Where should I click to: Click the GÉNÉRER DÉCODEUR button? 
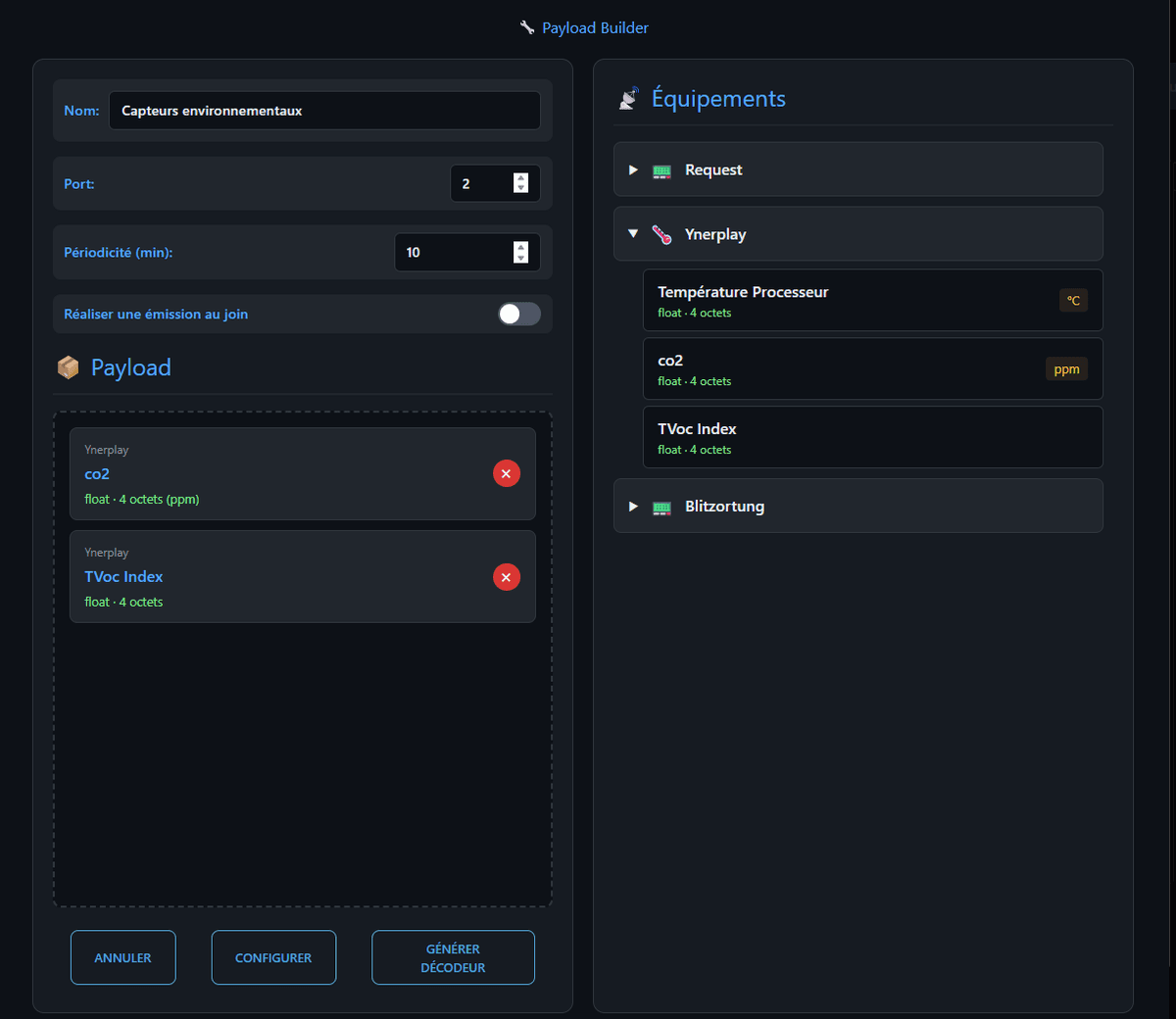pyautogui.click(x=453, y=957)
